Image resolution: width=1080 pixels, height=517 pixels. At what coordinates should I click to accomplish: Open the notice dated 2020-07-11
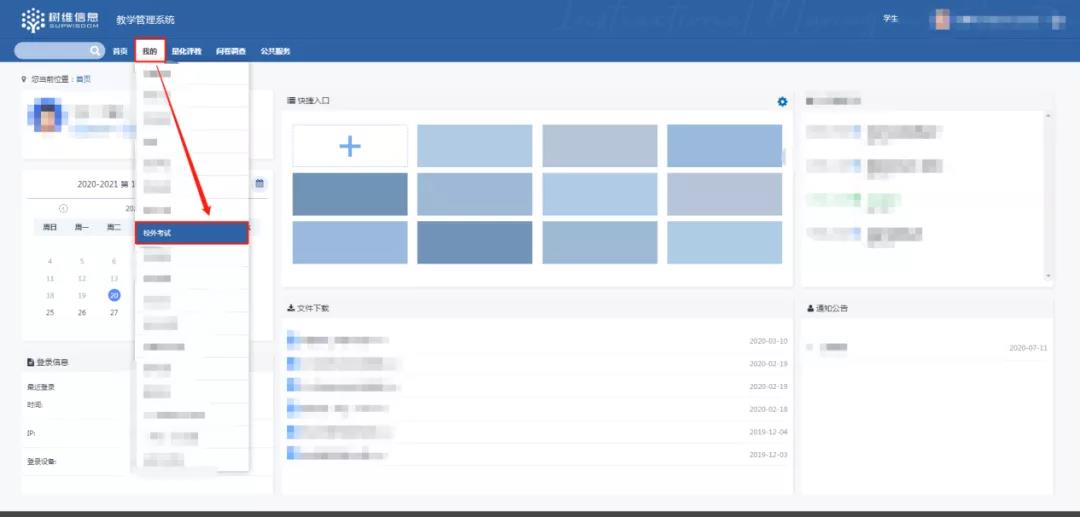click(x=927, y=348)
